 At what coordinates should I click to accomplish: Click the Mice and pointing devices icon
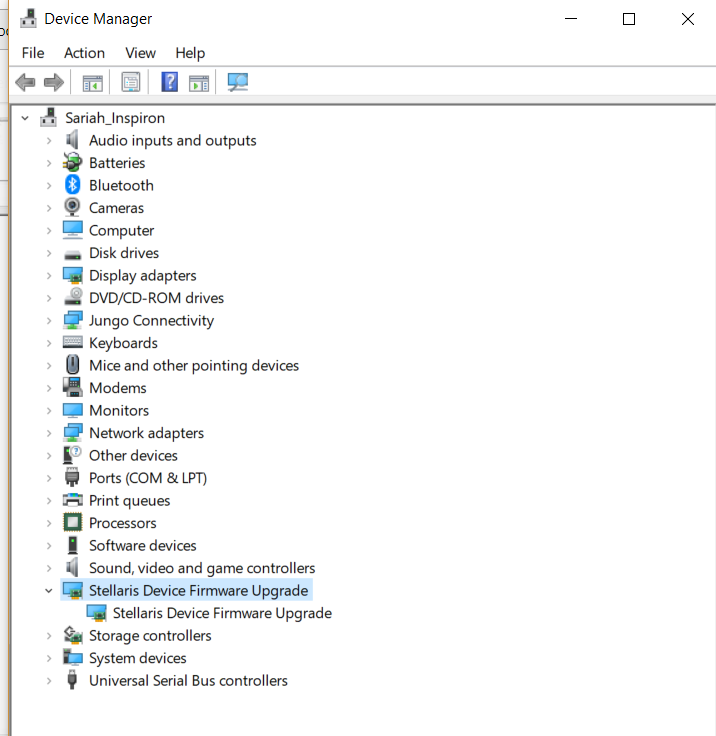pos(72,365)
